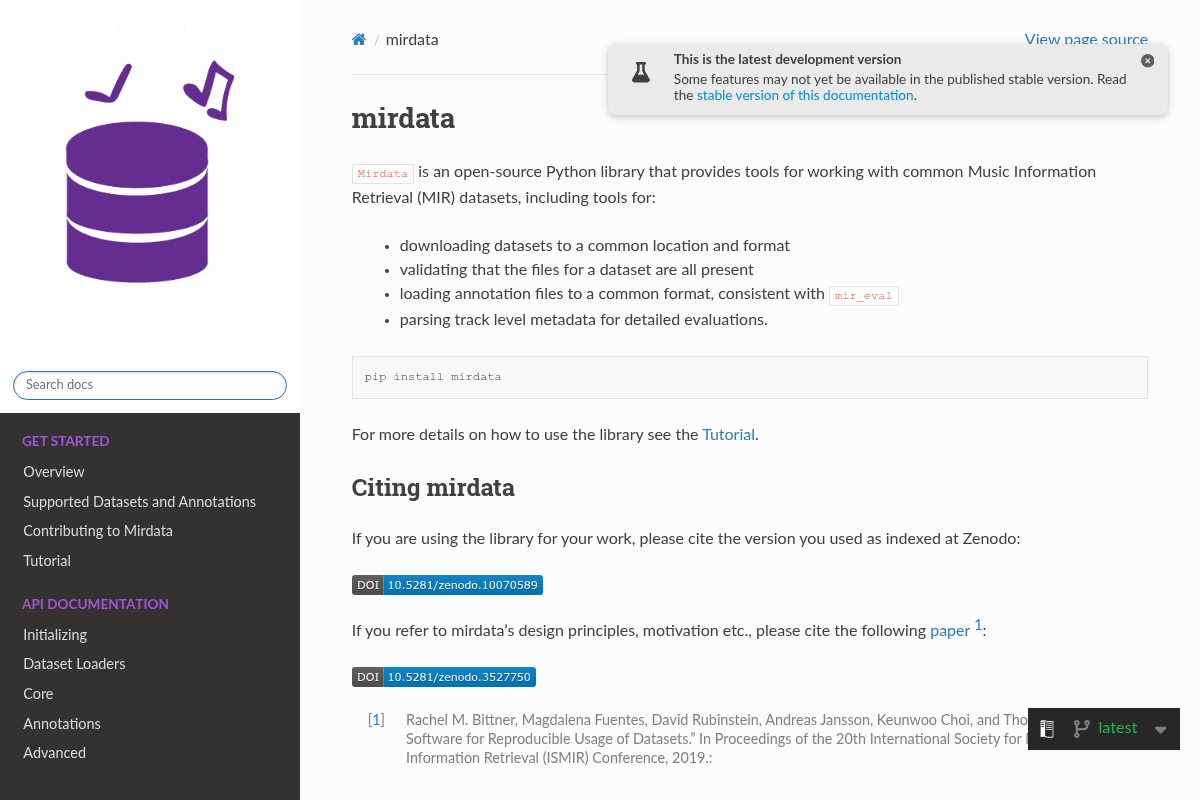The image size is (1200, 800).
Task: Dismiss the development version notice
Action: coord(1147,61)
